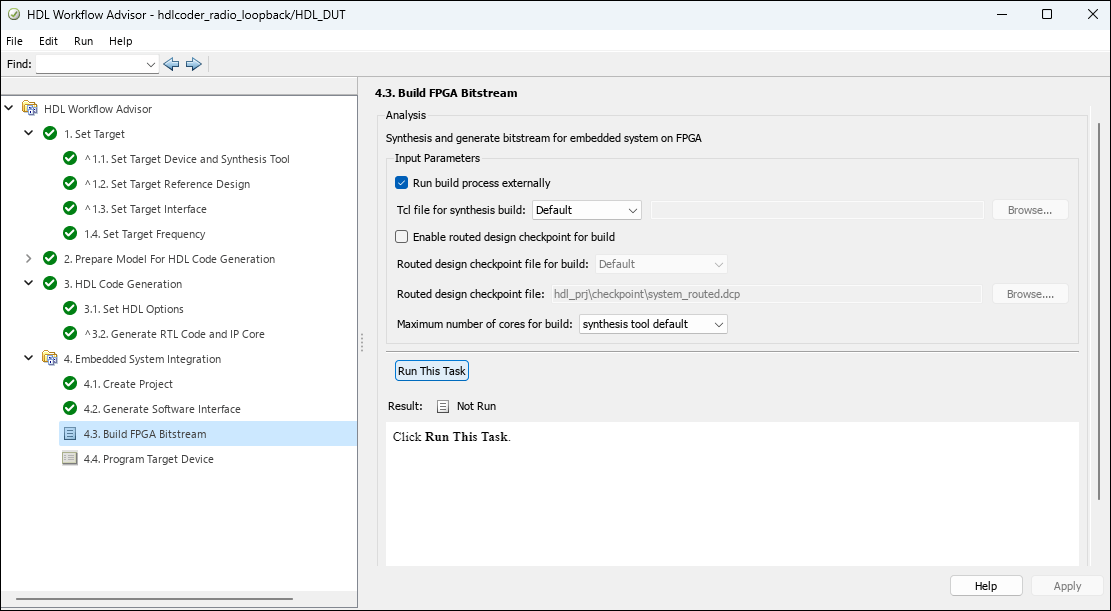The height and width of the screenshot is (611, 1111).
Task: Enable routed design checkpoint for build
Action: 402,237
